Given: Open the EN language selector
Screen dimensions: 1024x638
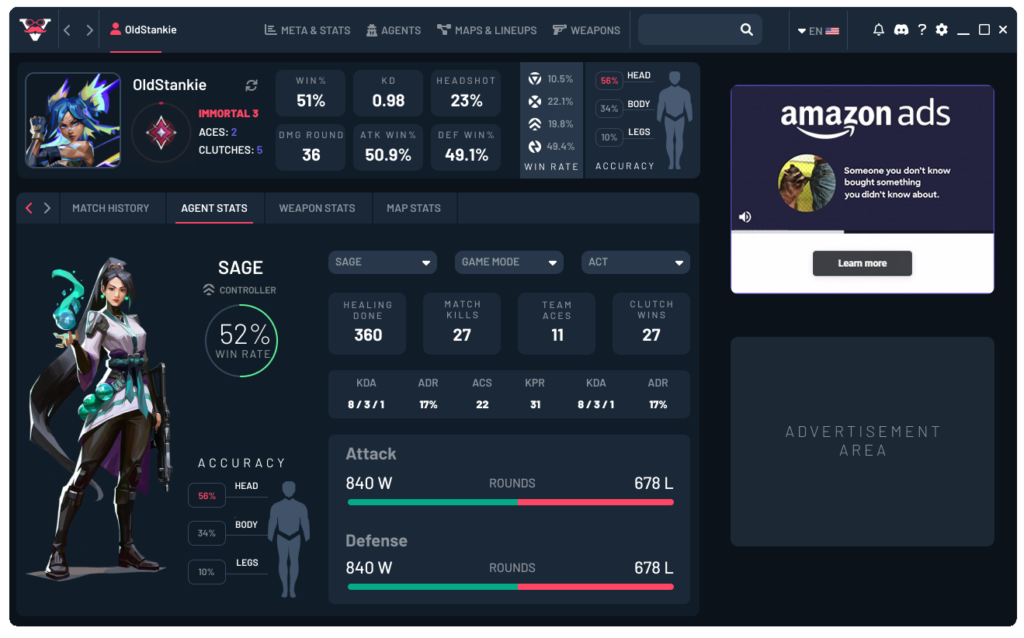Looking at the screenshot, I should coord(818,31).
